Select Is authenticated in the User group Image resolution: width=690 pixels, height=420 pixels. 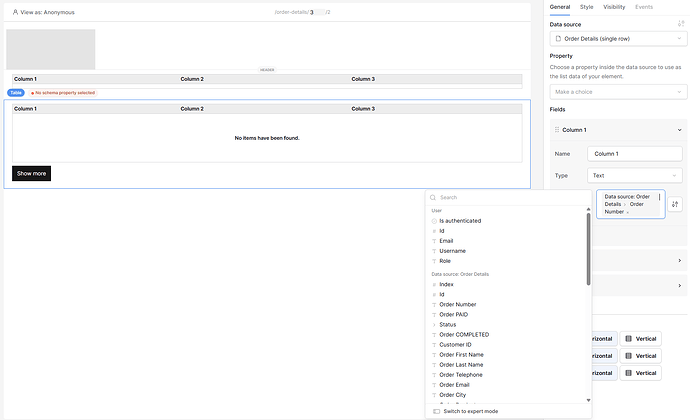(x=460, y=221)
